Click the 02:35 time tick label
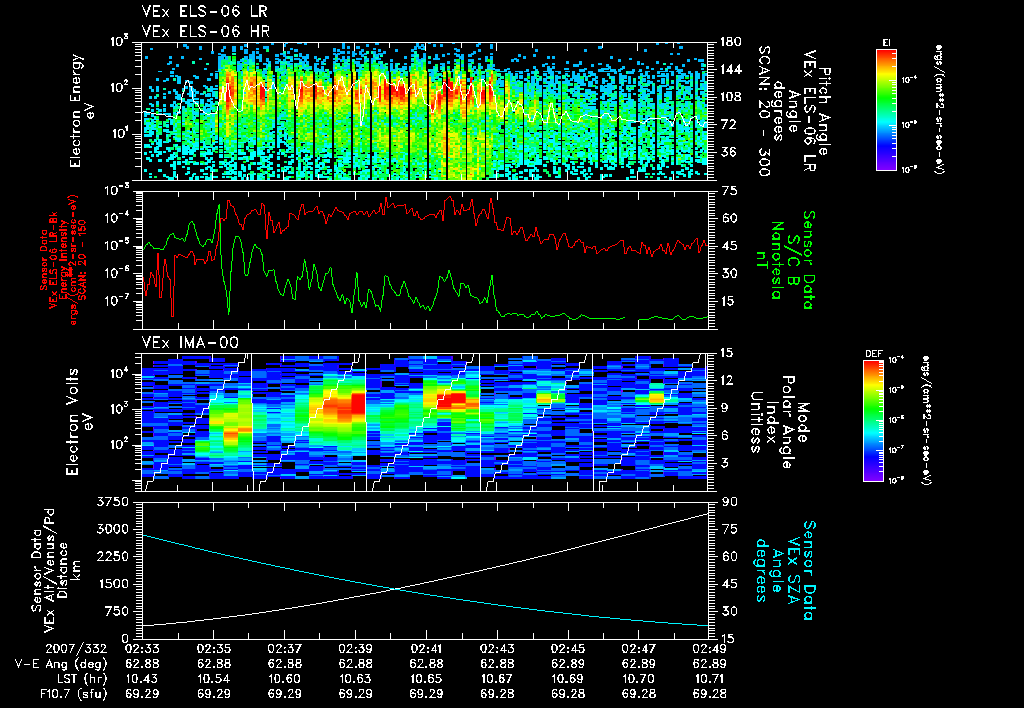1024x708 pixels. coord(214,650)
